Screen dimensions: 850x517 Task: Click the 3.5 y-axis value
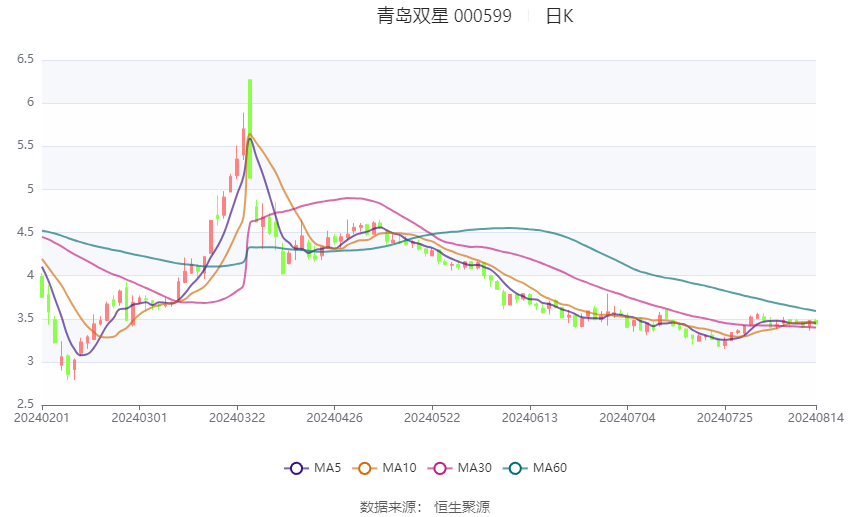[x=25, y=318]
